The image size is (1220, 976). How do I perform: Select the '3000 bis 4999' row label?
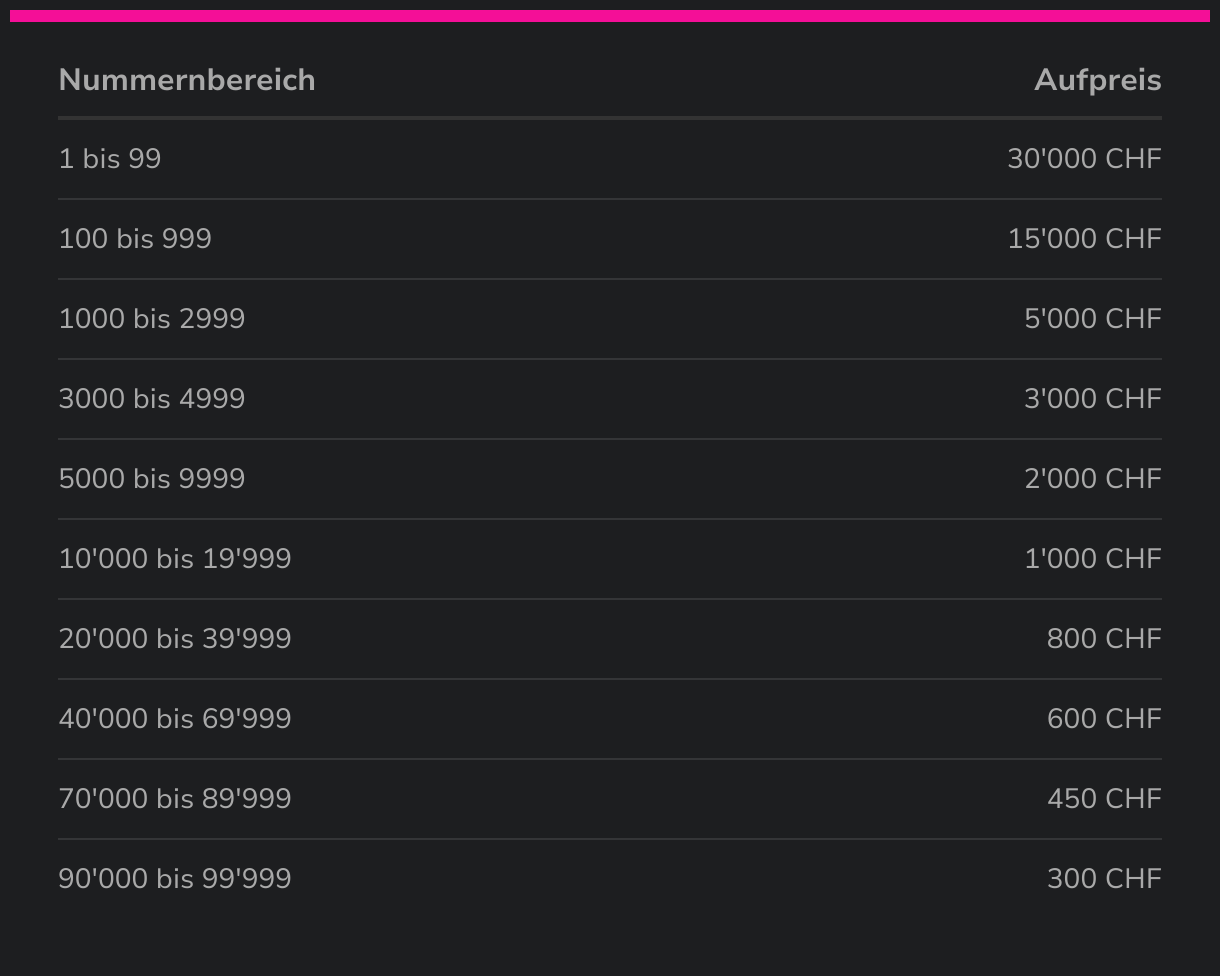(152, 399)
